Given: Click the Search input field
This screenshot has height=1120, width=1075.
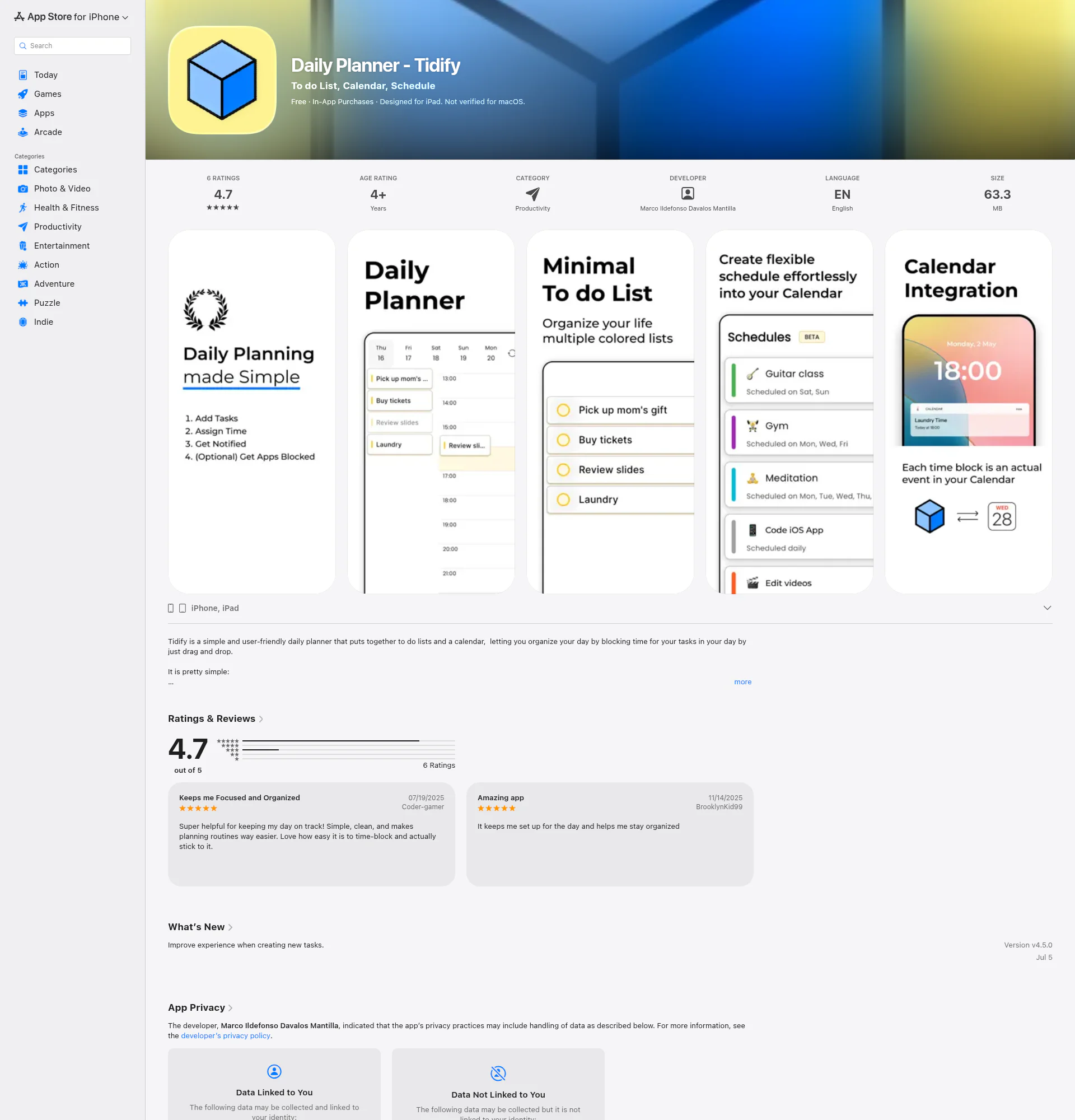Looking at the screenshot, I should tap(73, 46).
